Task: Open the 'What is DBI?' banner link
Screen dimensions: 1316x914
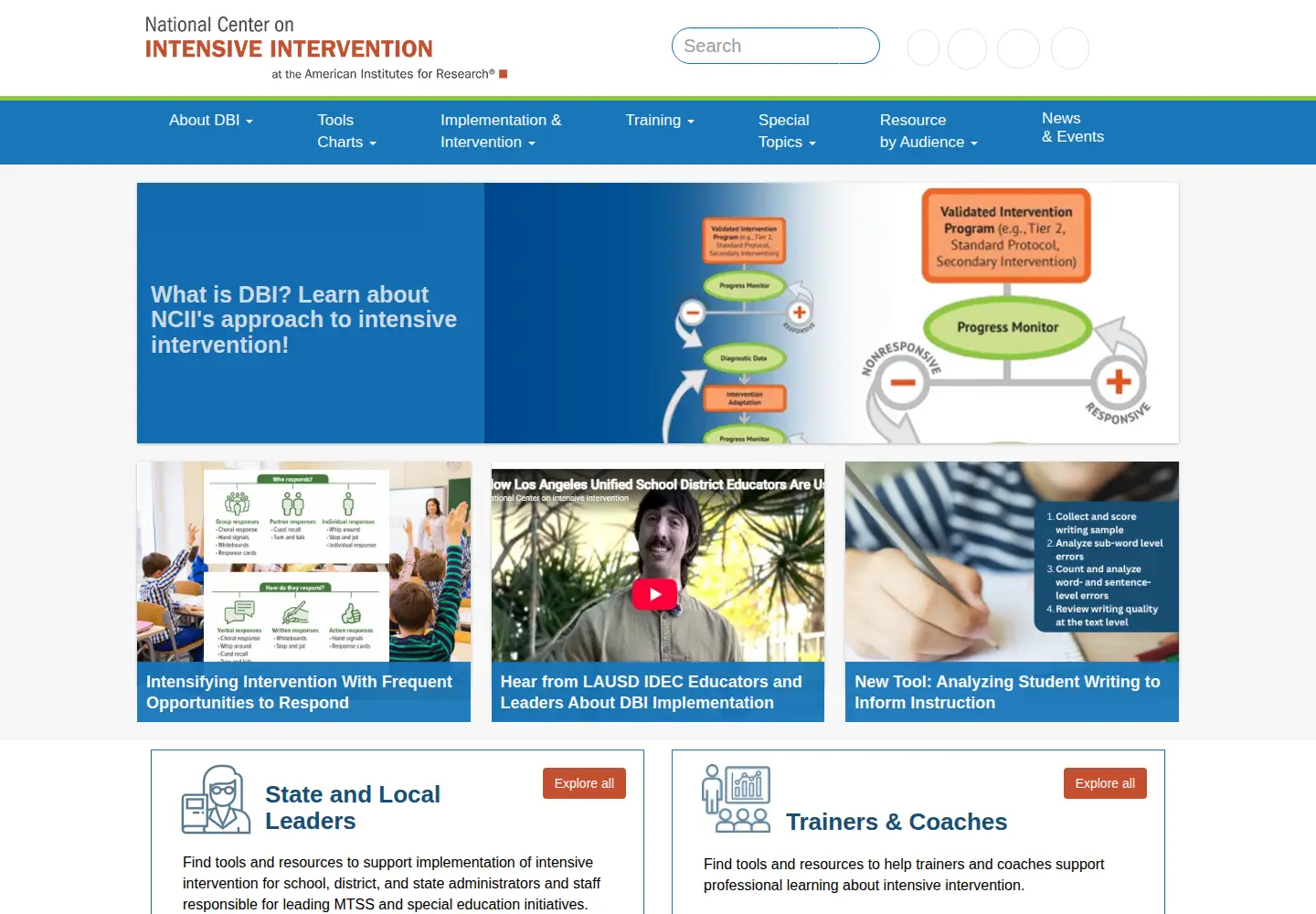Action: 303,319
